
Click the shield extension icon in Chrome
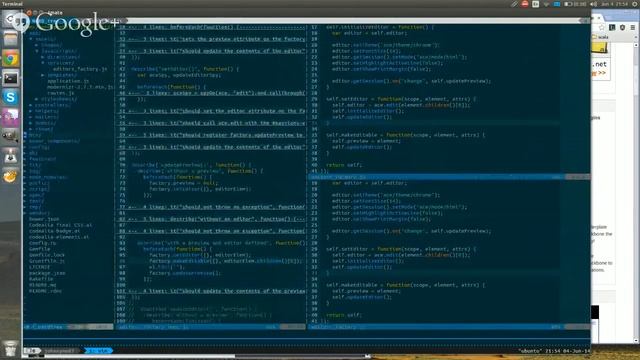[622, 27]
